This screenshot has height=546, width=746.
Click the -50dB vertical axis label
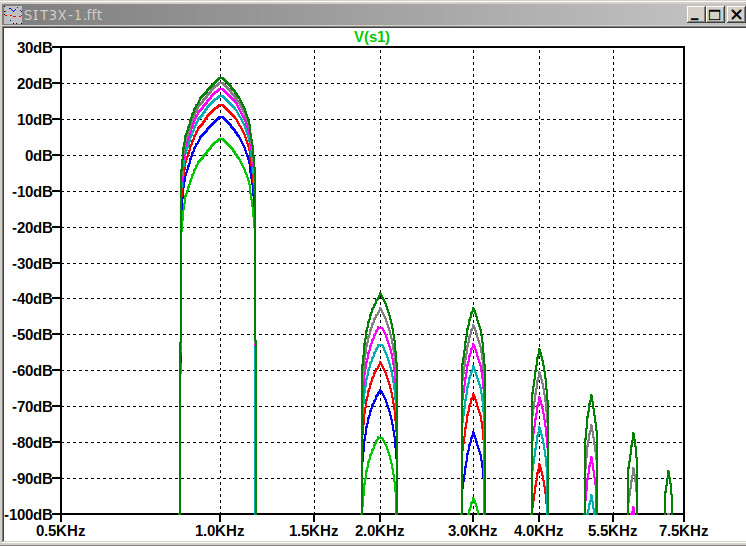32,335
